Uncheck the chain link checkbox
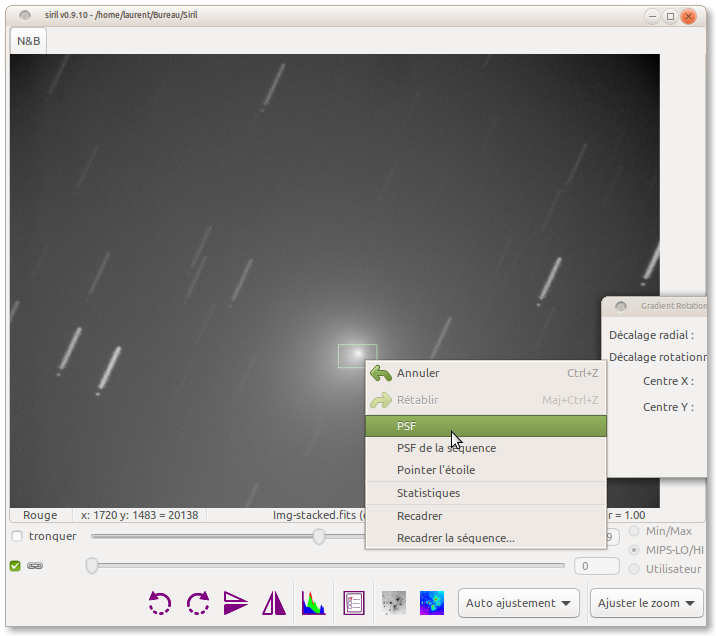This screenshot has width=716, height=636. click(15, 566)
